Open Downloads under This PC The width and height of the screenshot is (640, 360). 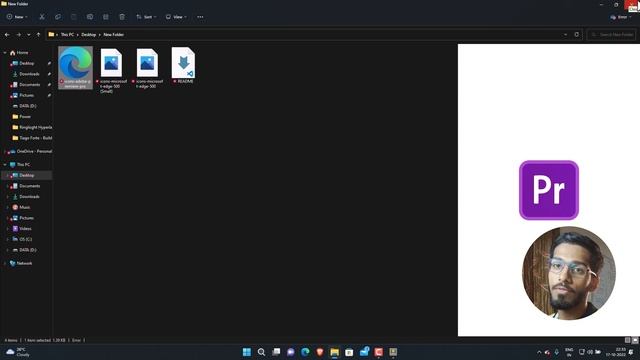[29, 196]
